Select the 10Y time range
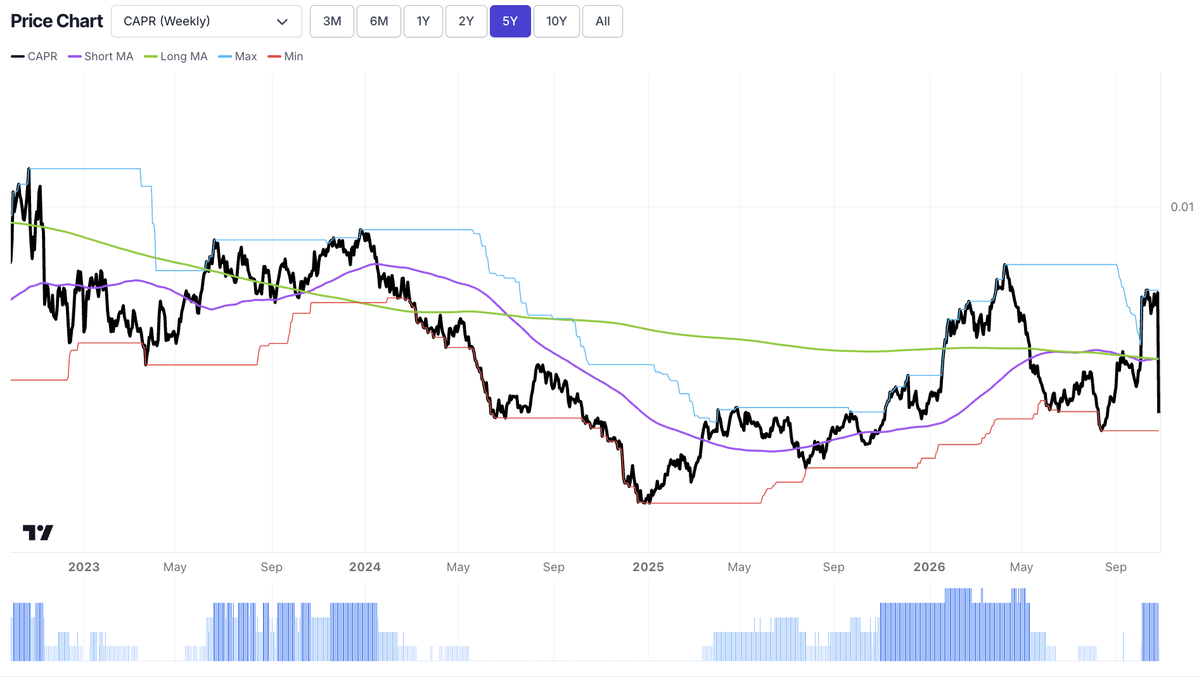The width and height of the screenshot is (1199, 677). click(556, 21)
